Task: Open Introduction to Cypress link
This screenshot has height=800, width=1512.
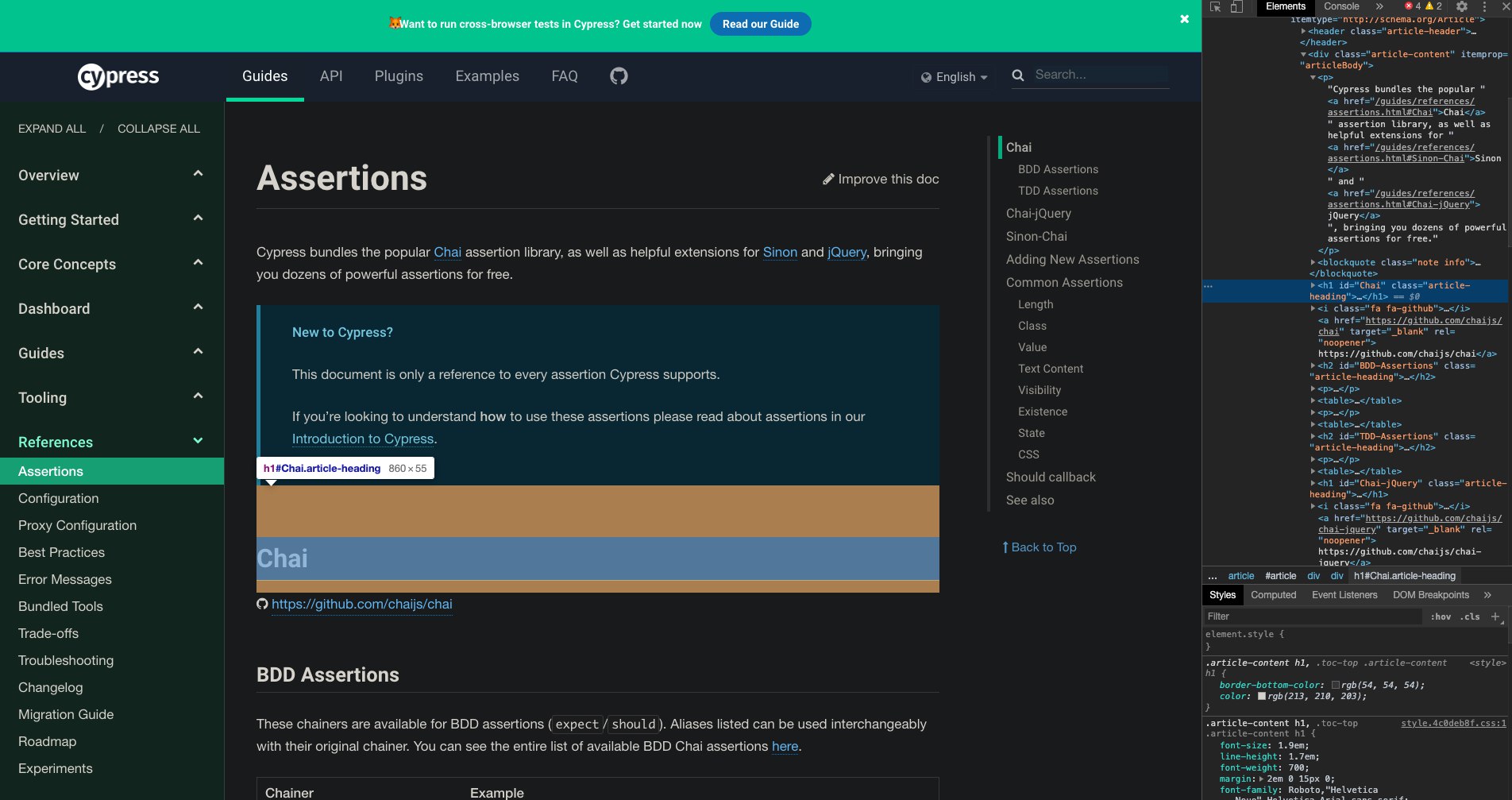Action: (363, 439)
